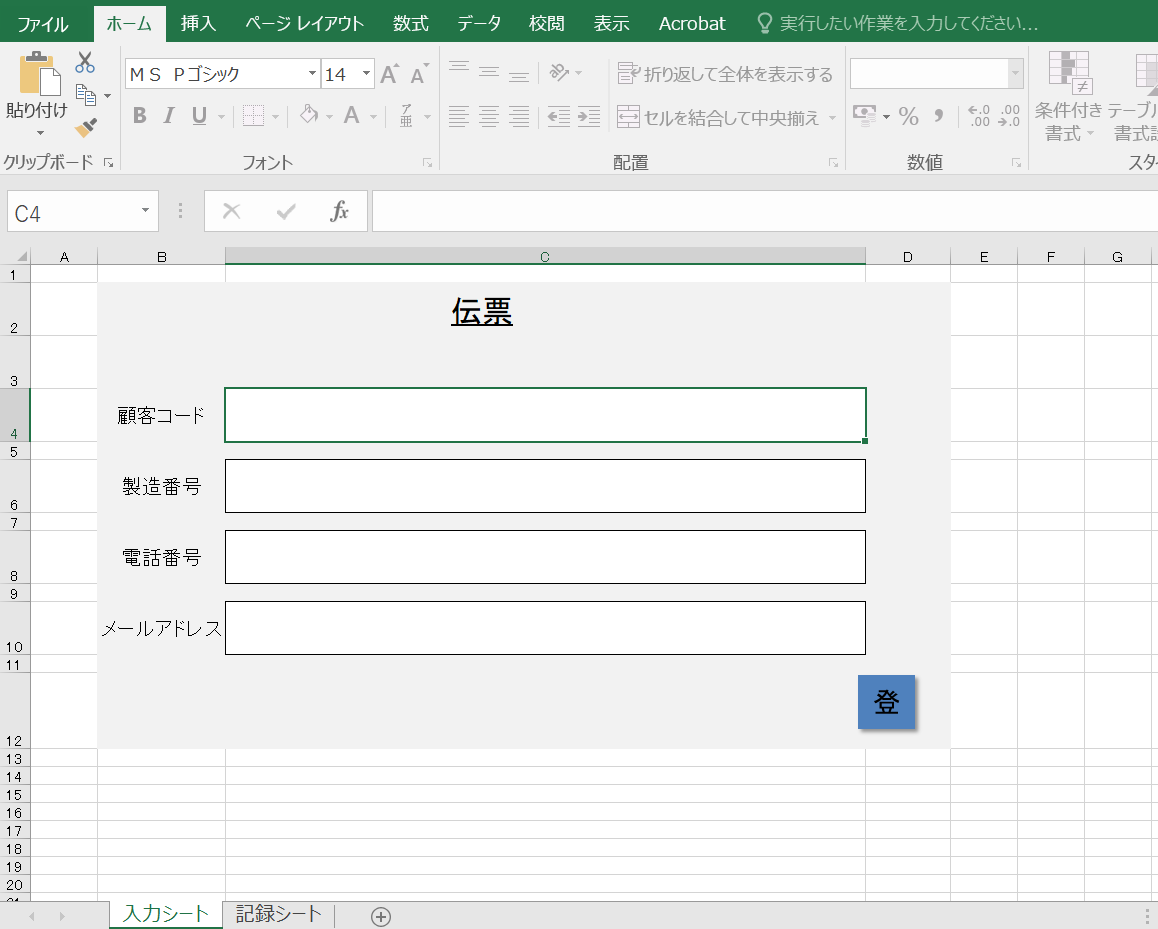Open the font name dropdown

click(312, 74)
